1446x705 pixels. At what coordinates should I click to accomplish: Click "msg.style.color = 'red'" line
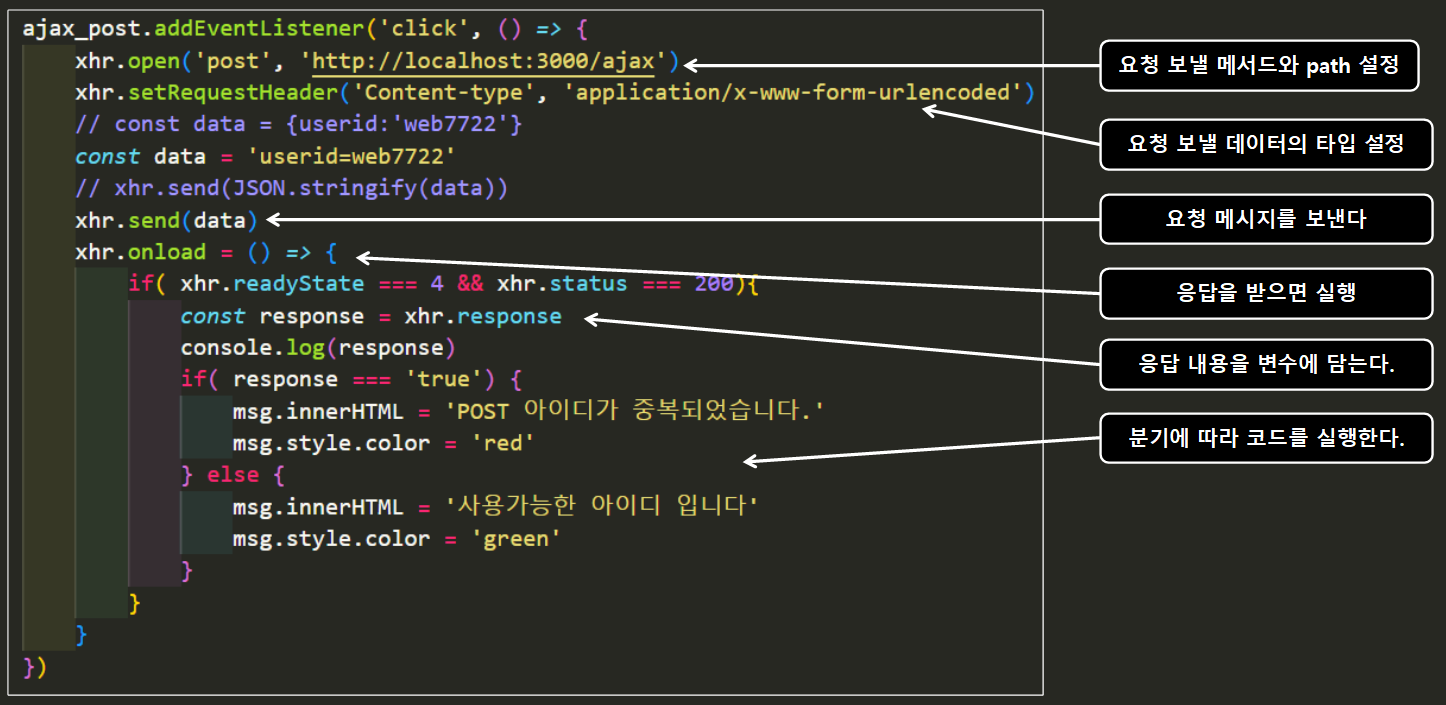pyautogui.click(x=384, y=443)
